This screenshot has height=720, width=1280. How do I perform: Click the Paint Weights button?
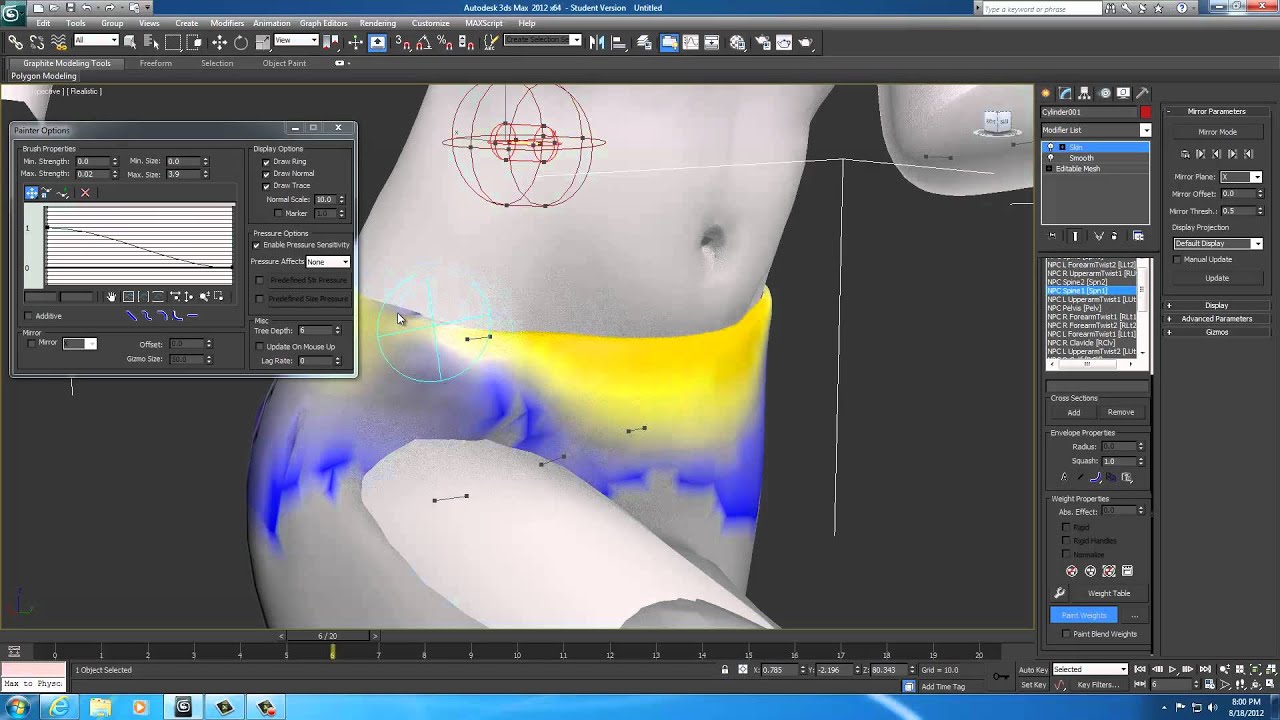coord(1084,615)
